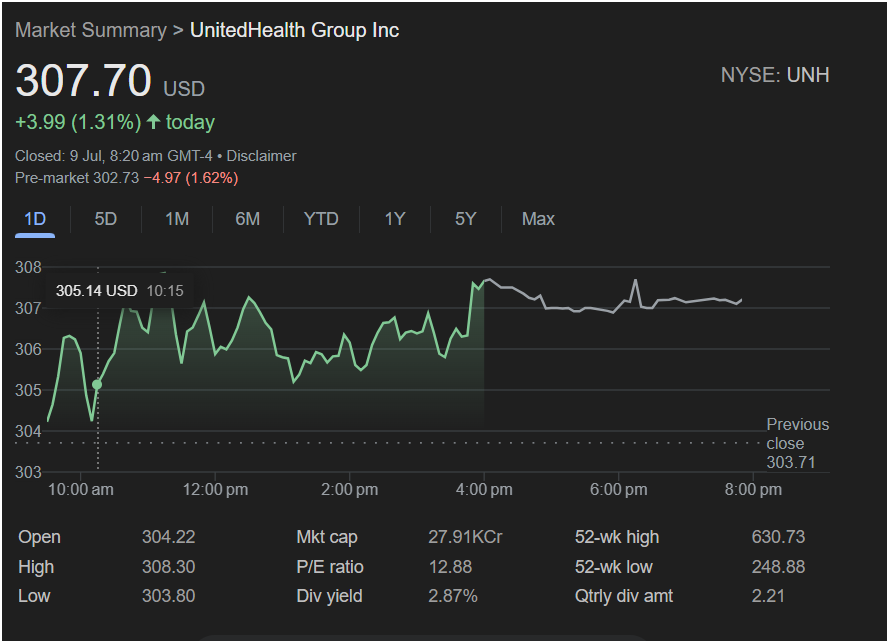Click the 307.70 current price
This screenshot has width=889, height=643.
point(83,80)
